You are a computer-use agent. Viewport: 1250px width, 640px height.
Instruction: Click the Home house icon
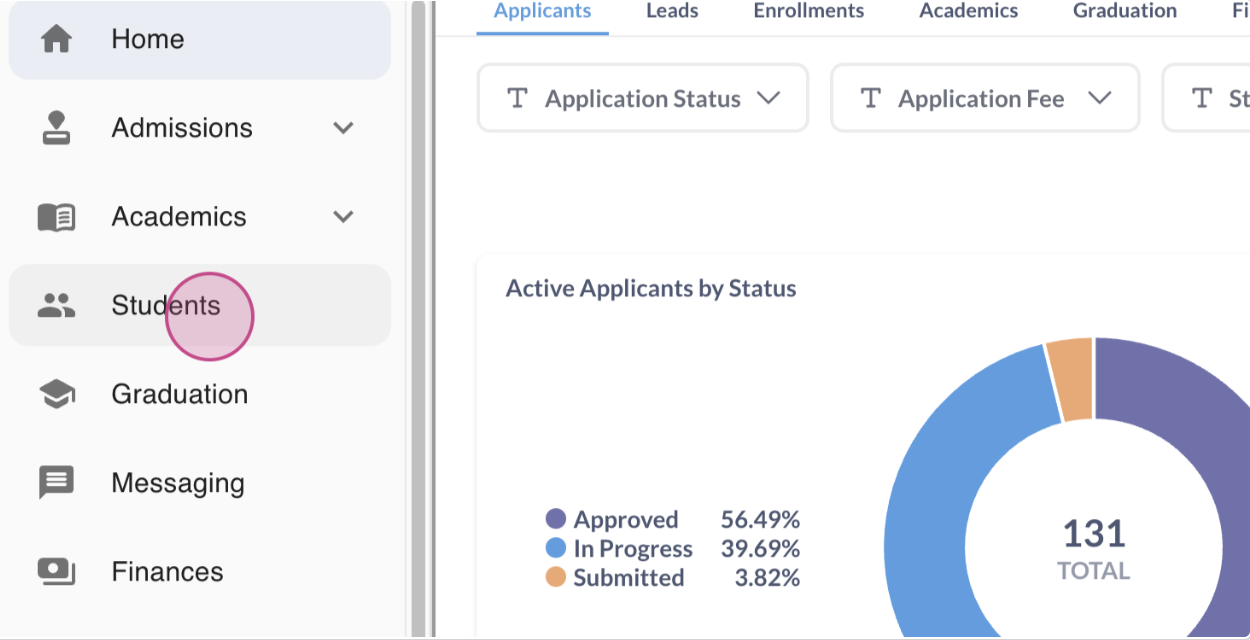[56, 39]
